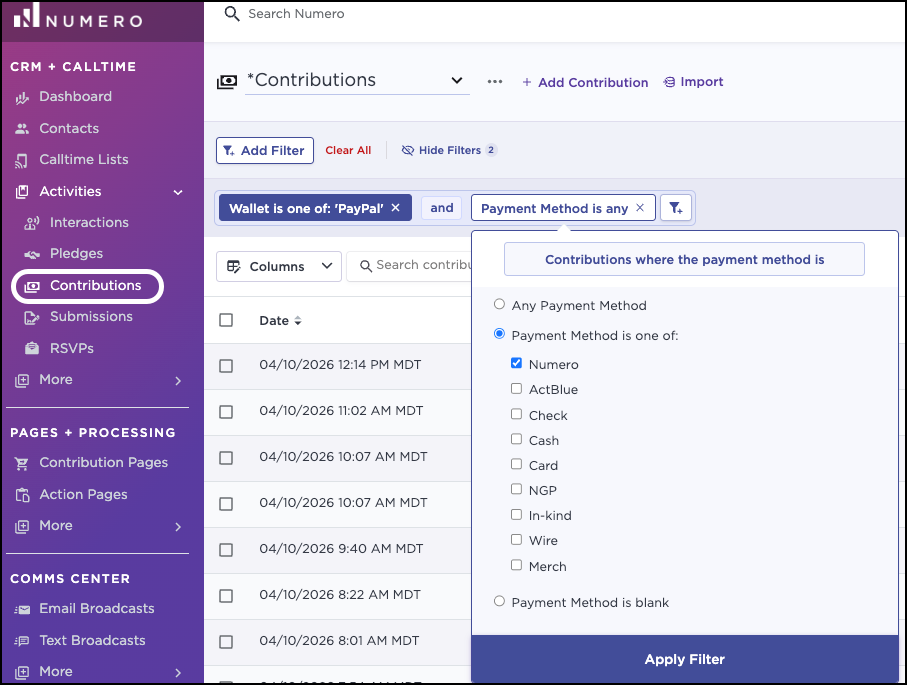Select all rows with header checkbox

tap(226, 320)
